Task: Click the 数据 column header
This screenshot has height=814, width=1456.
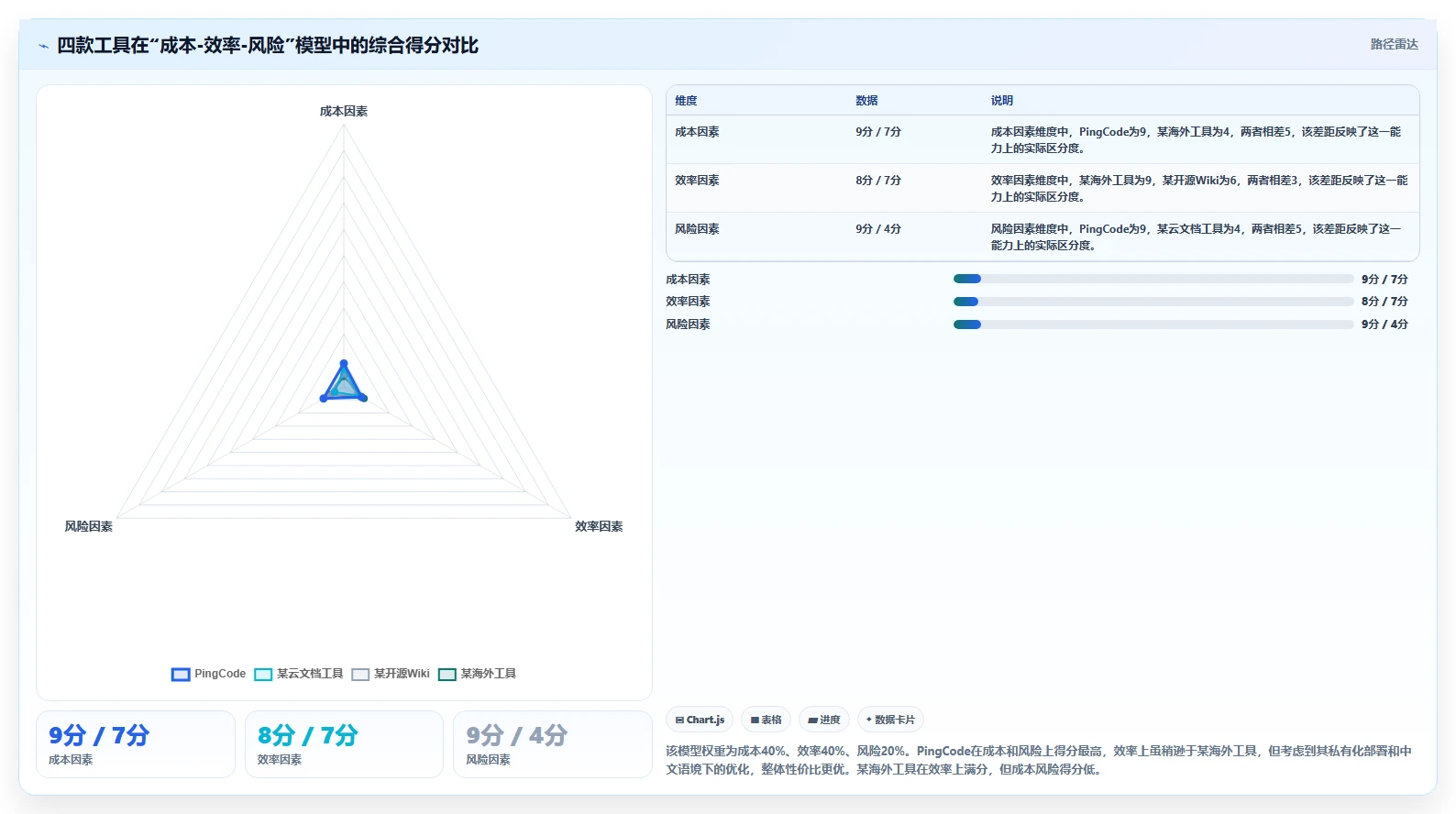Action: tap(866, 101)
